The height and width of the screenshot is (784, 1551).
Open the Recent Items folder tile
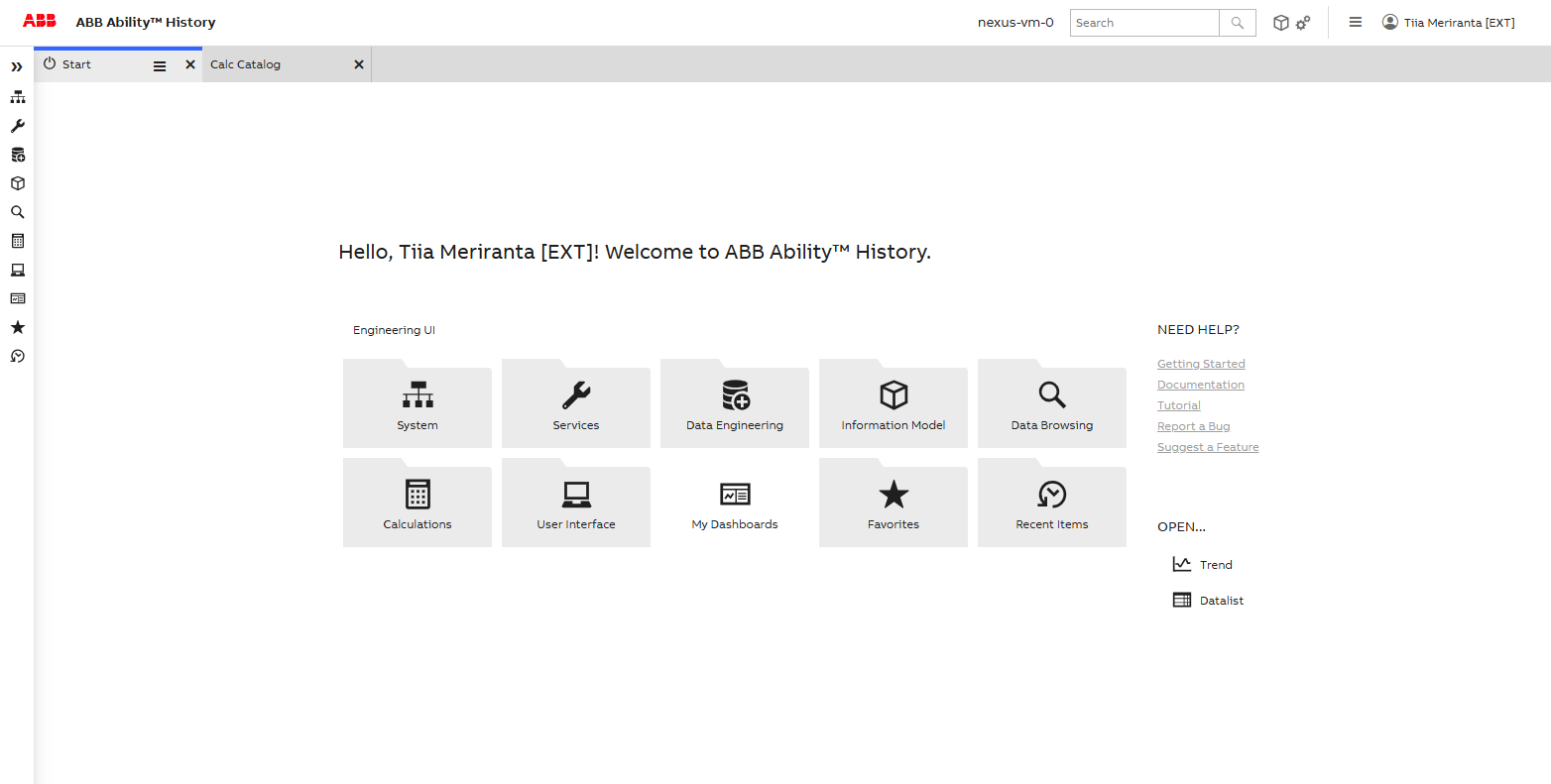(1052, 503)
